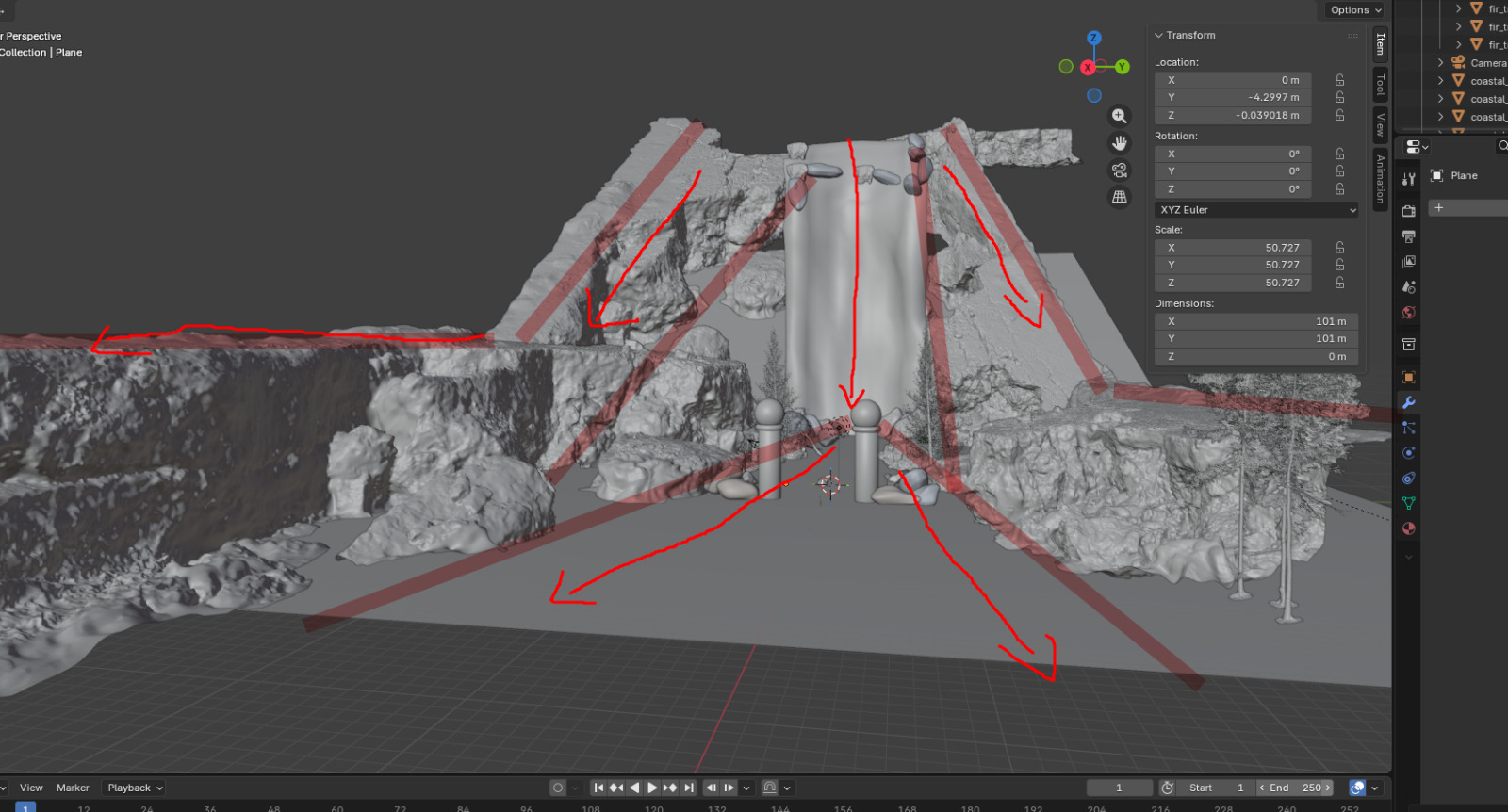Open the Modifiers wrench properties tab

tap(1409, 402)
